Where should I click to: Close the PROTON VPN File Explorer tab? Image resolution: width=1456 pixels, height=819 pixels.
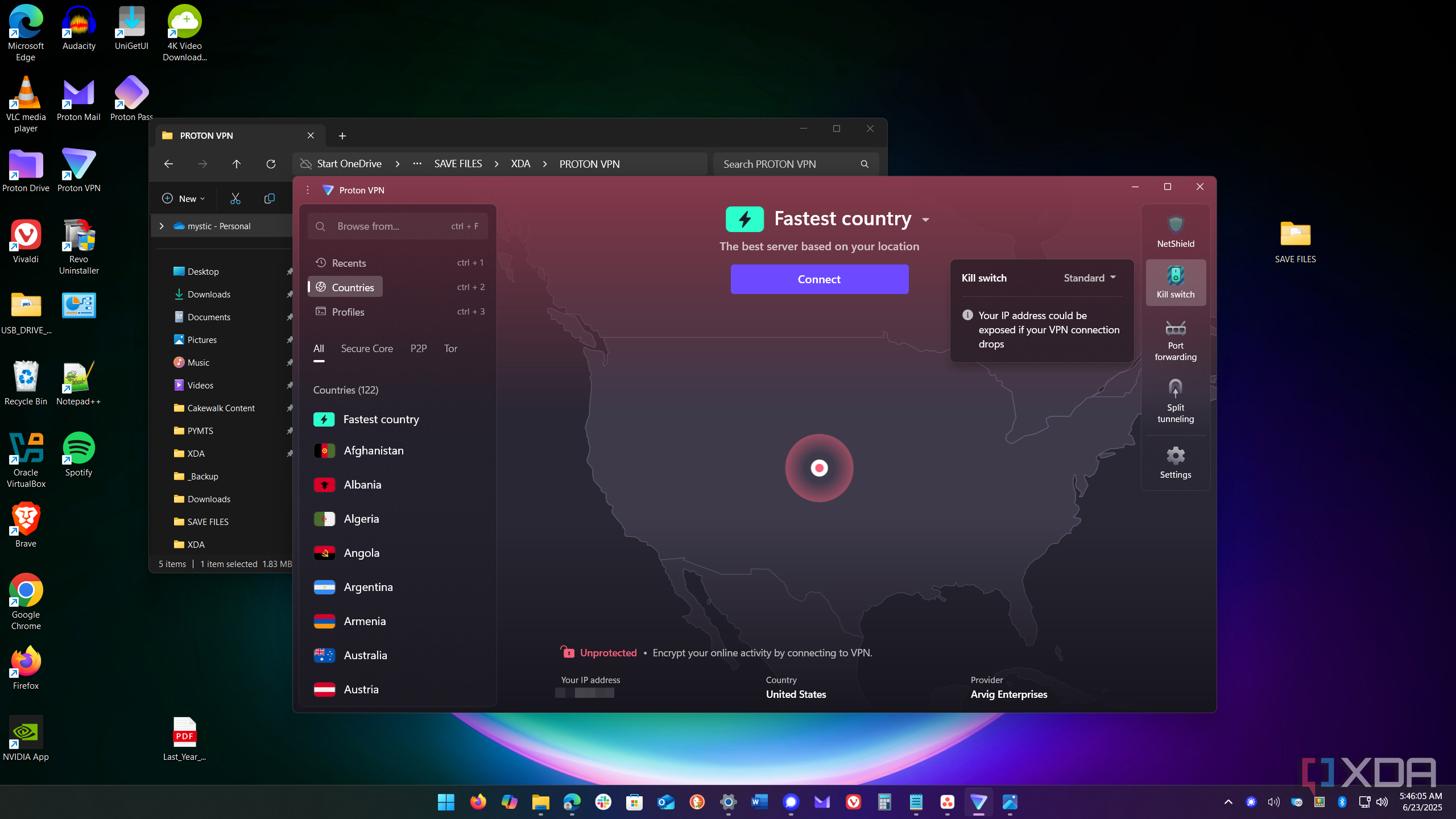pyautogui.click(x=311, y=135)
